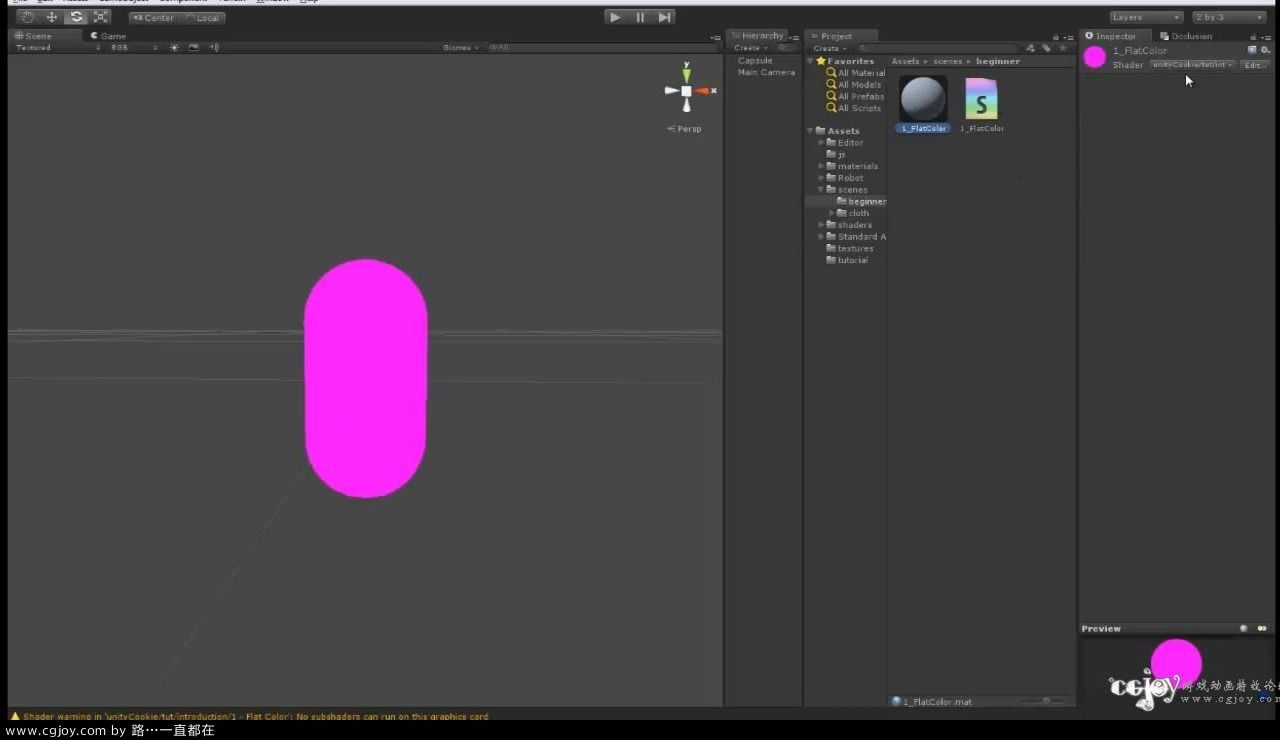1280x740 pixels.
Task: Select the textures folder
Action: click(850, 248)
